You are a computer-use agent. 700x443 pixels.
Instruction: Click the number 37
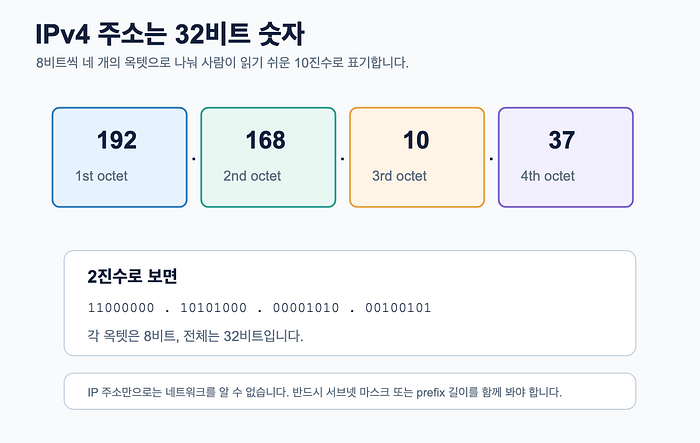562,140
